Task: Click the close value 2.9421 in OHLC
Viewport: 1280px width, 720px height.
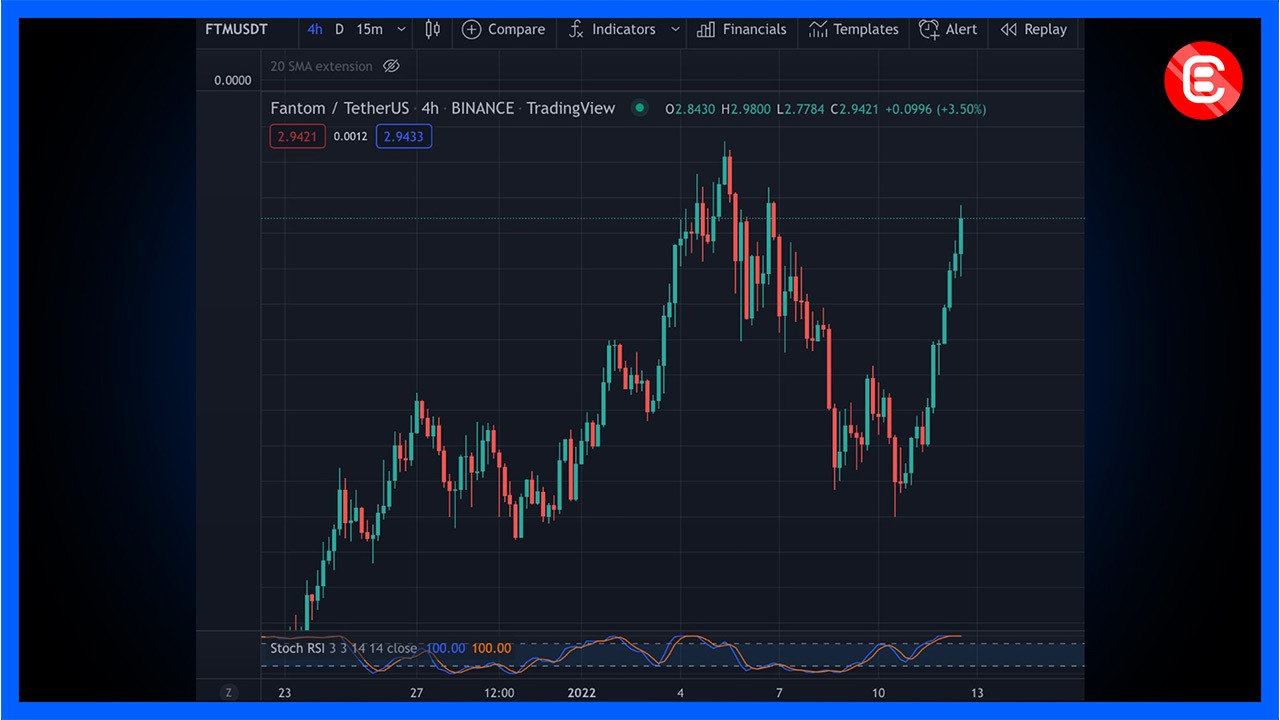Action: pyautogui.click(x=853, y=109)
